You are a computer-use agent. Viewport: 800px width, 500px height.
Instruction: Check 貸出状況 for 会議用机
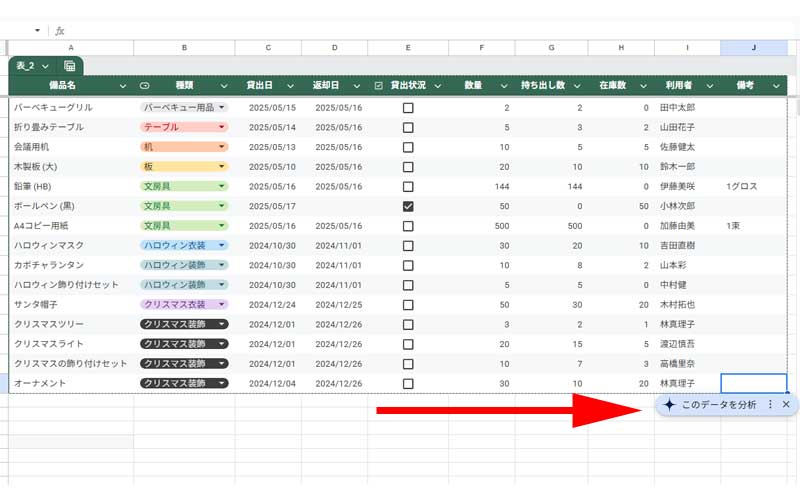pyautogui.click(x=408, y=147)
